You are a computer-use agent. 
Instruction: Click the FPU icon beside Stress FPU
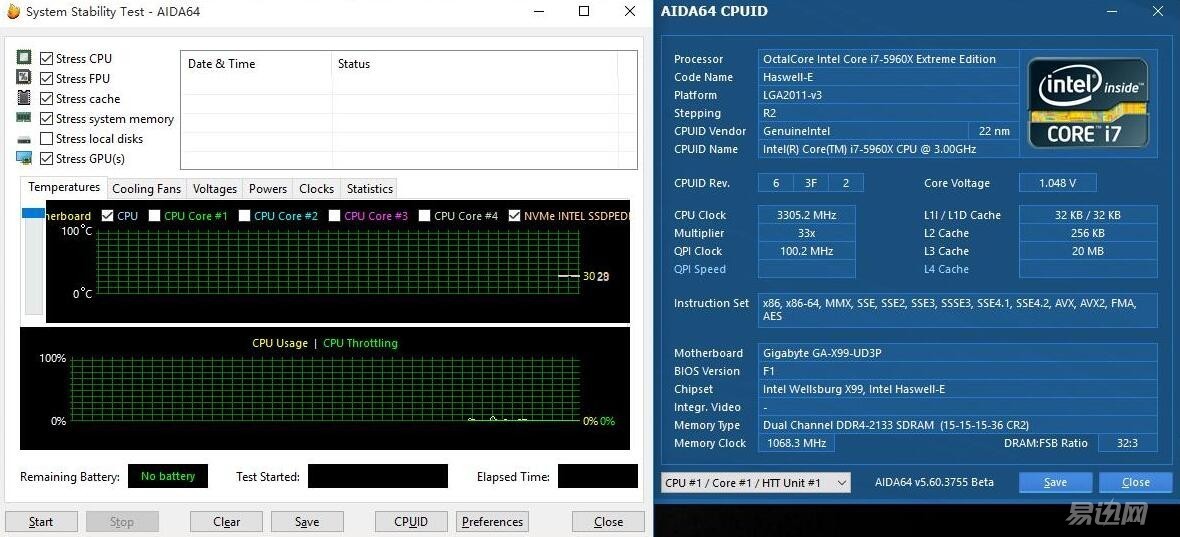(24, 78)
